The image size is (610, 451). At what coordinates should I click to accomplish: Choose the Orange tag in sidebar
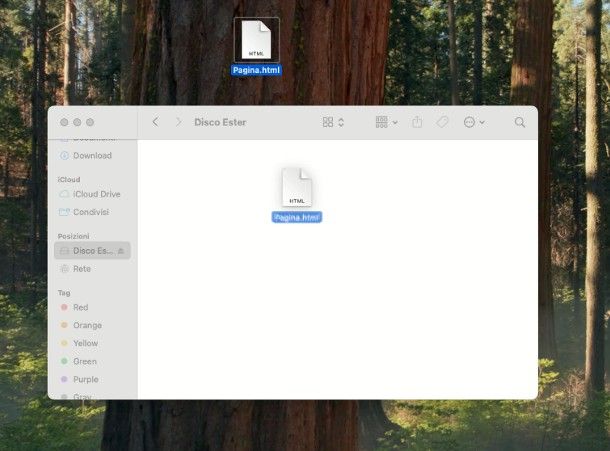(x=86, y=325)
